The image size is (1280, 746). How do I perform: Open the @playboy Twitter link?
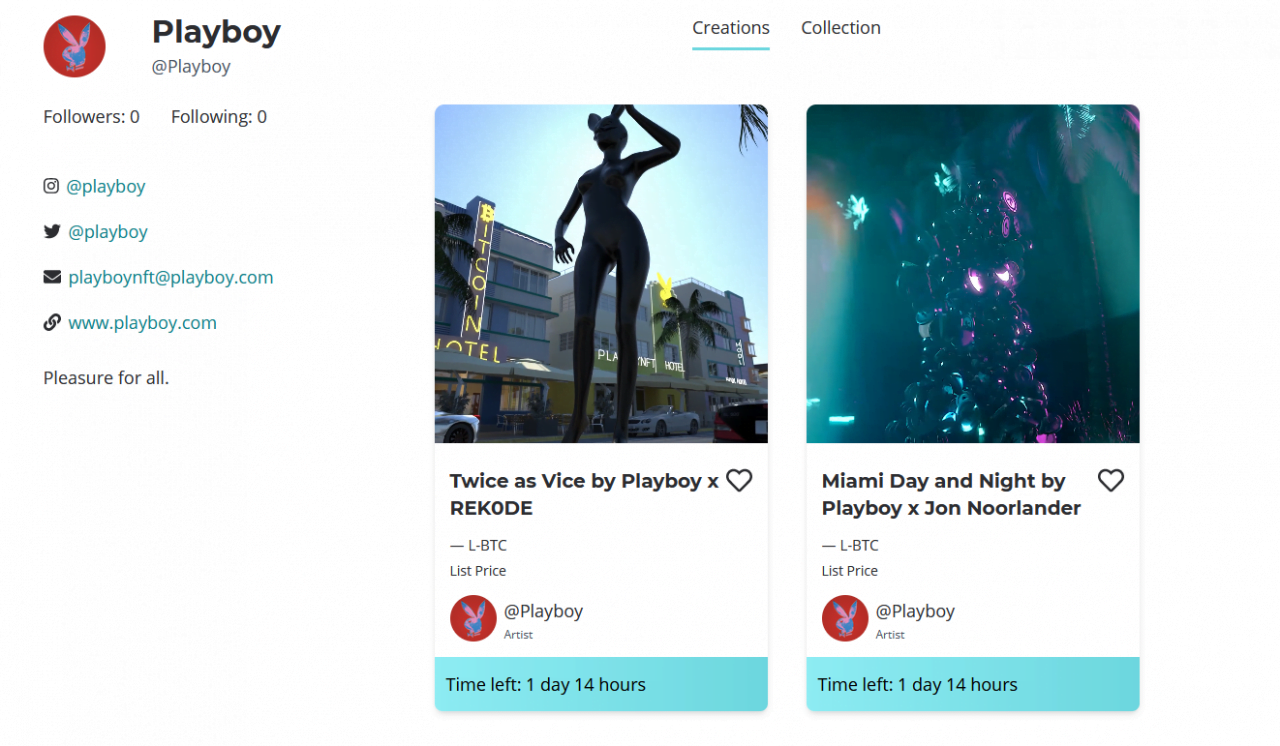click(108, 232)
